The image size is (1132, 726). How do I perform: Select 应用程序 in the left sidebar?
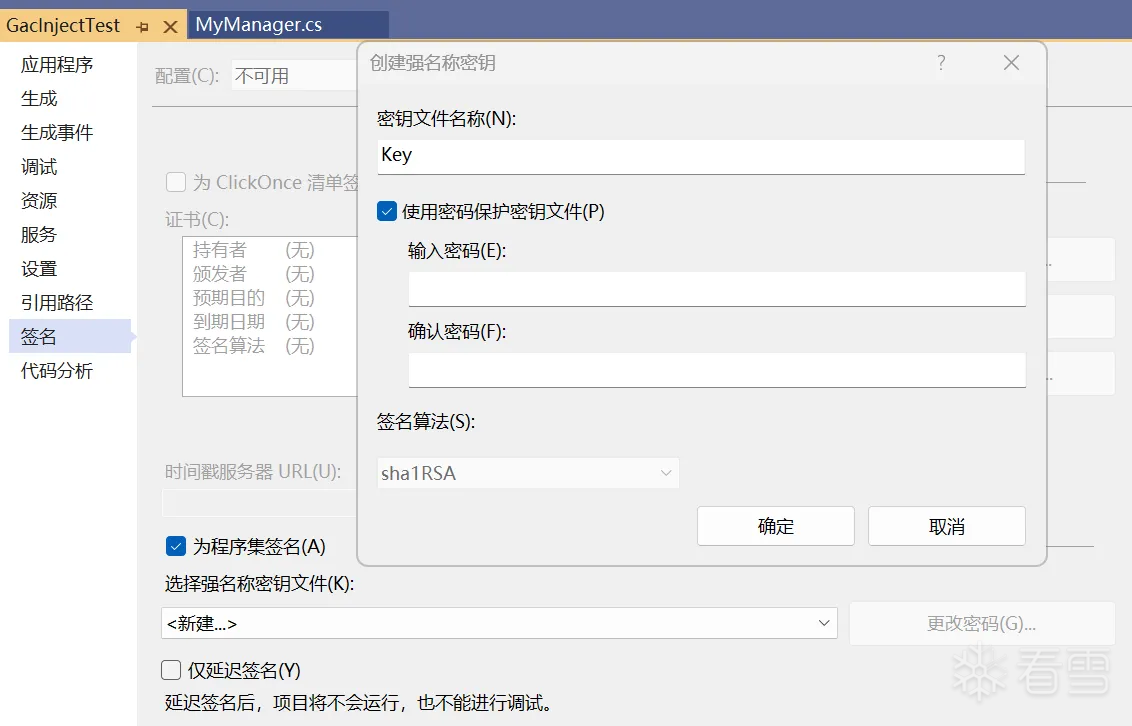pyautogui.click(x=54, y=64)
